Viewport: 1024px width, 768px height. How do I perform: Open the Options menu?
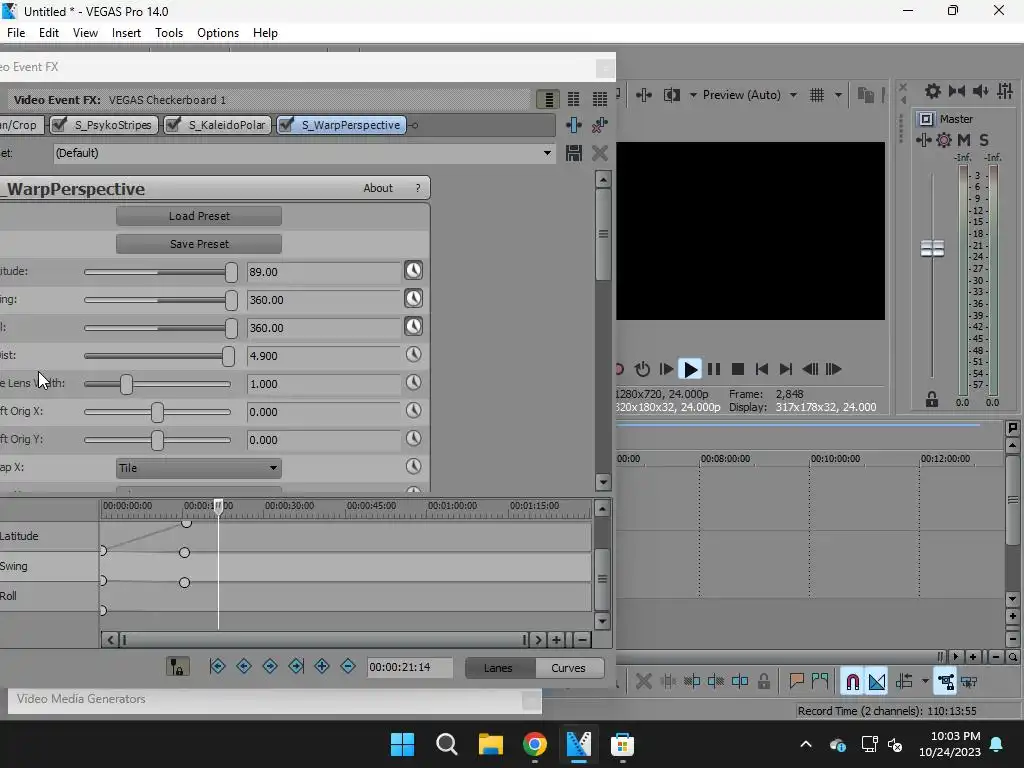click(x=217, y=33)
